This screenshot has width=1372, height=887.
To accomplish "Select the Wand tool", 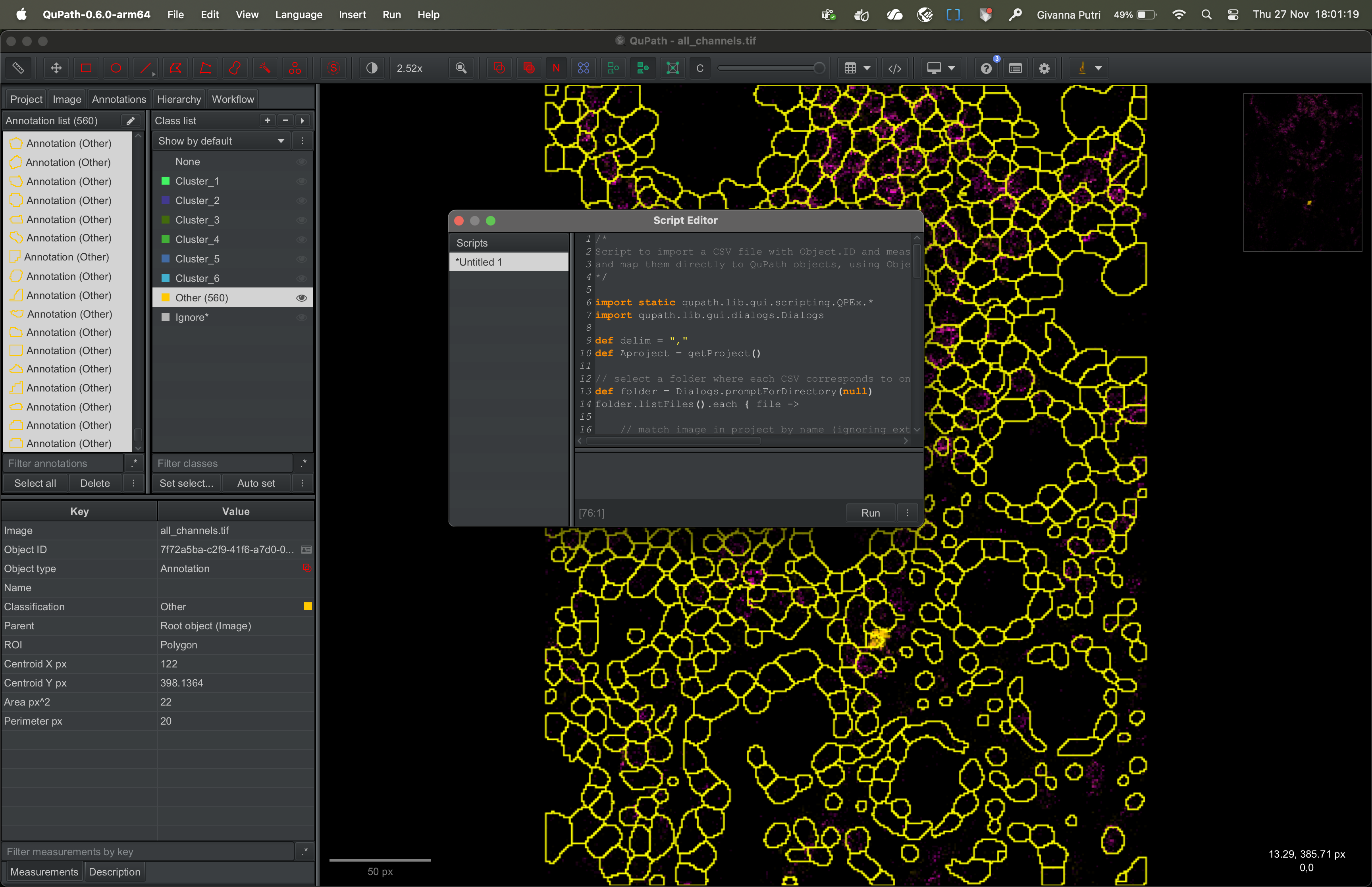I will (x=265, y=68).
